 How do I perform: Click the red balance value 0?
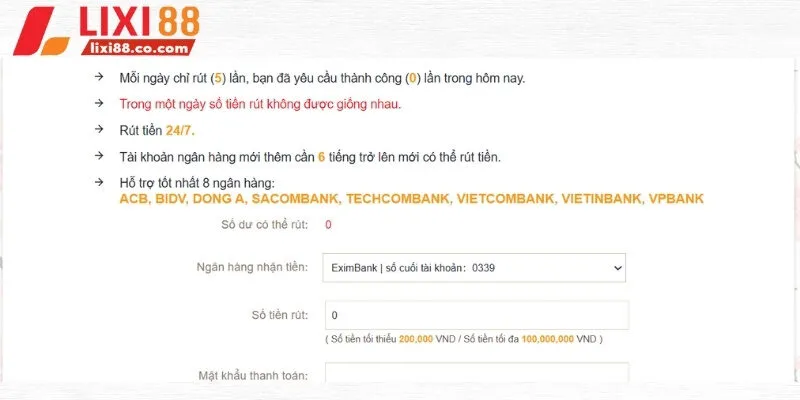point(328,224)
